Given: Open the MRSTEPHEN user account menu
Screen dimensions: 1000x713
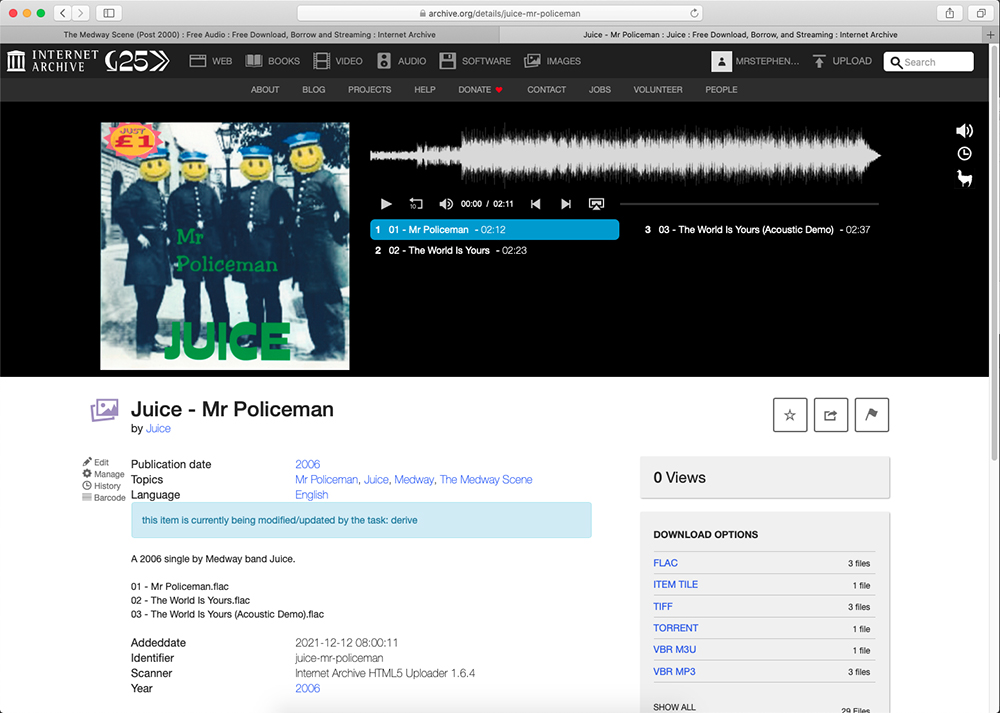Looking at the screenshot, I should 755,61.
